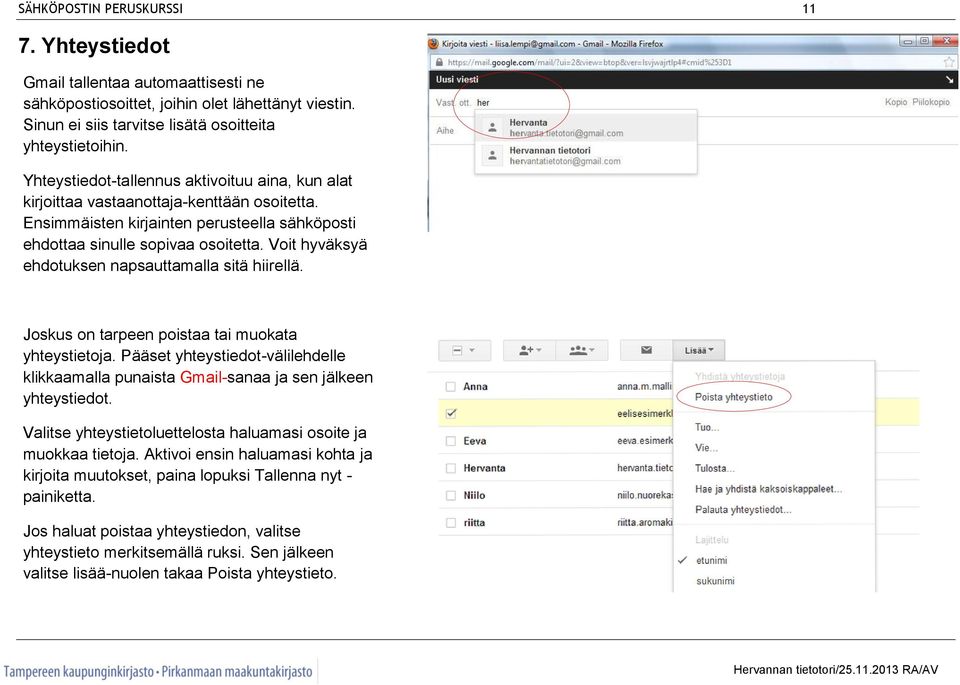Close the Firefox compose window
The width and height of the screenshot is (960, 685).
[x=947, y=42]
